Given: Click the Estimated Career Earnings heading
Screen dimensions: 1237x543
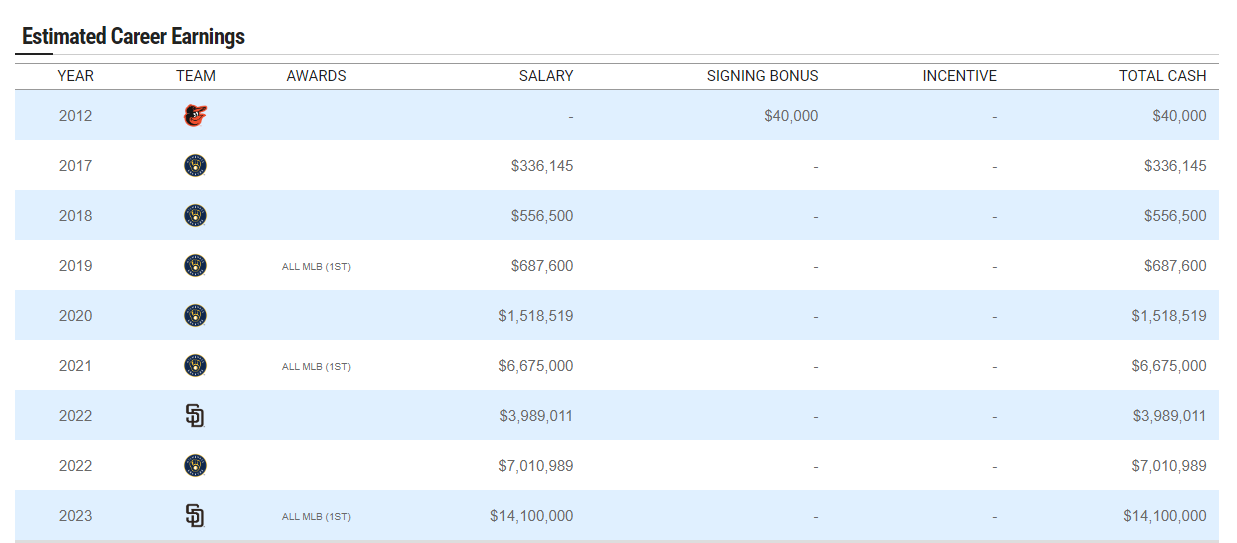Looking at the screenshot, I should (133, 37).
